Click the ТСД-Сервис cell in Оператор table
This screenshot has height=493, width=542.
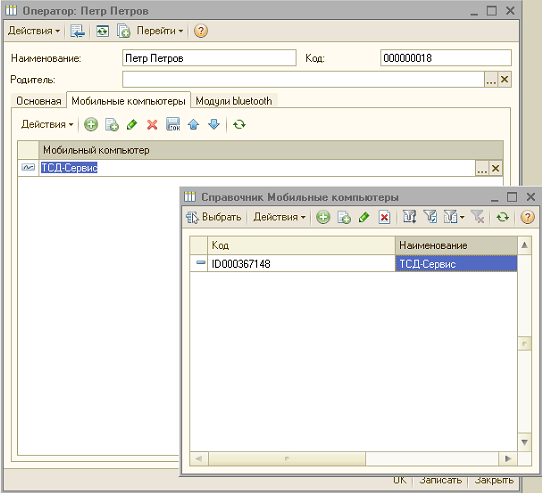[x=258, y=168]
